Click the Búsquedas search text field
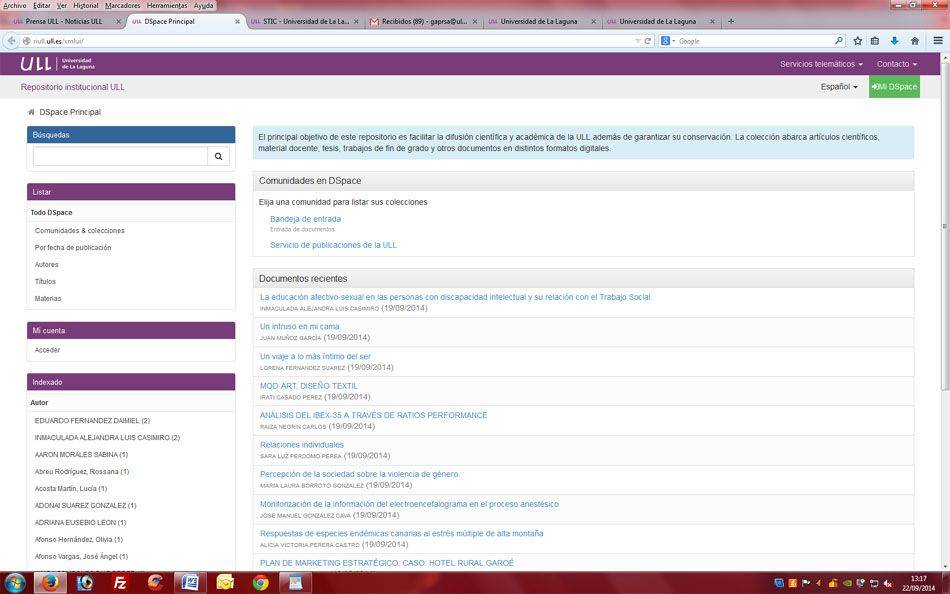950x594 pixels. tap(120, 156)
